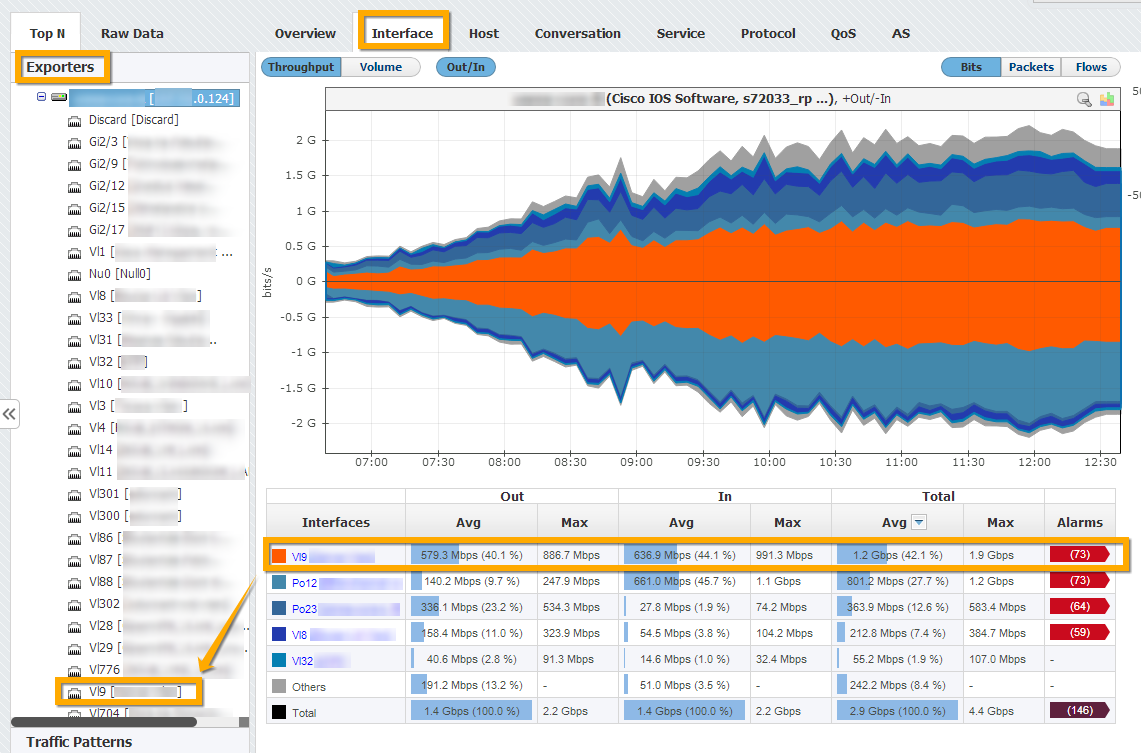Click the Vl8 dark blue color swatch
Viewport: 1141px width, 753px height.
[x=279, y=634]
